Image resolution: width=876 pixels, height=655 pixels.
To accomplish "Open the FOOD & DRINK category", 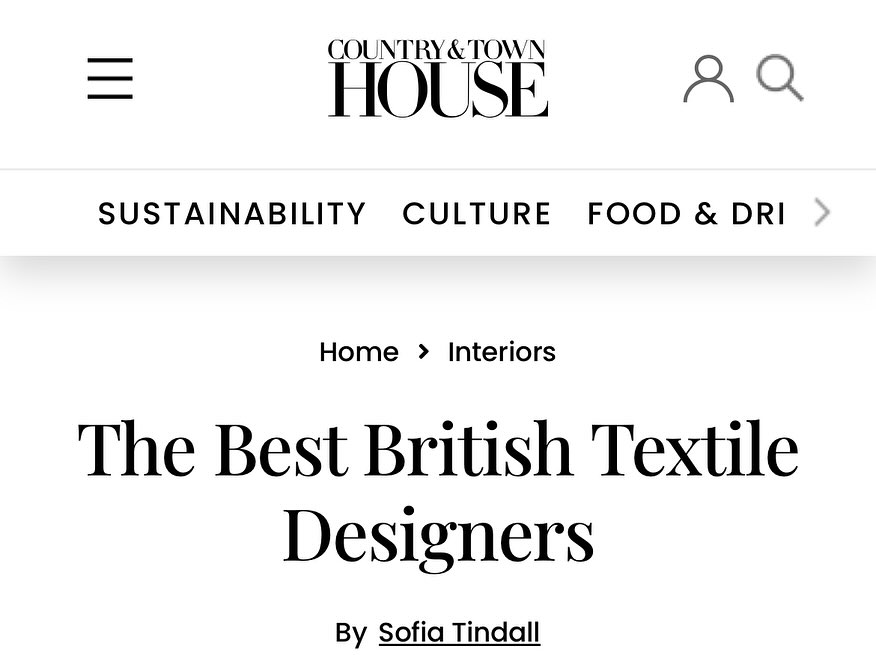I will [x=686, y=213].
